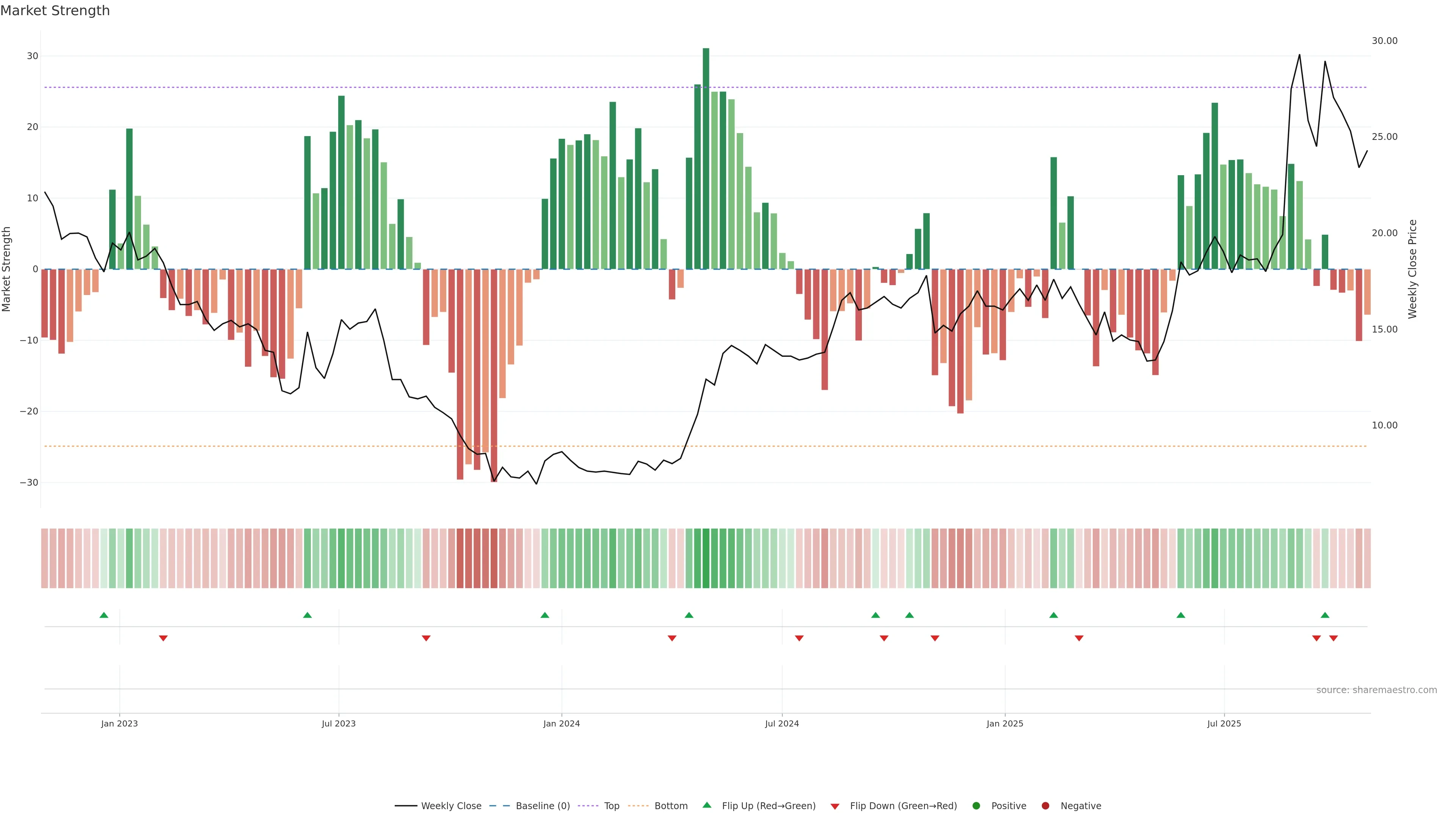This screenshot has width=1456, height=819.
Task: Click the rightmost red flip-down triangle marker
Action: point(1334,638)
